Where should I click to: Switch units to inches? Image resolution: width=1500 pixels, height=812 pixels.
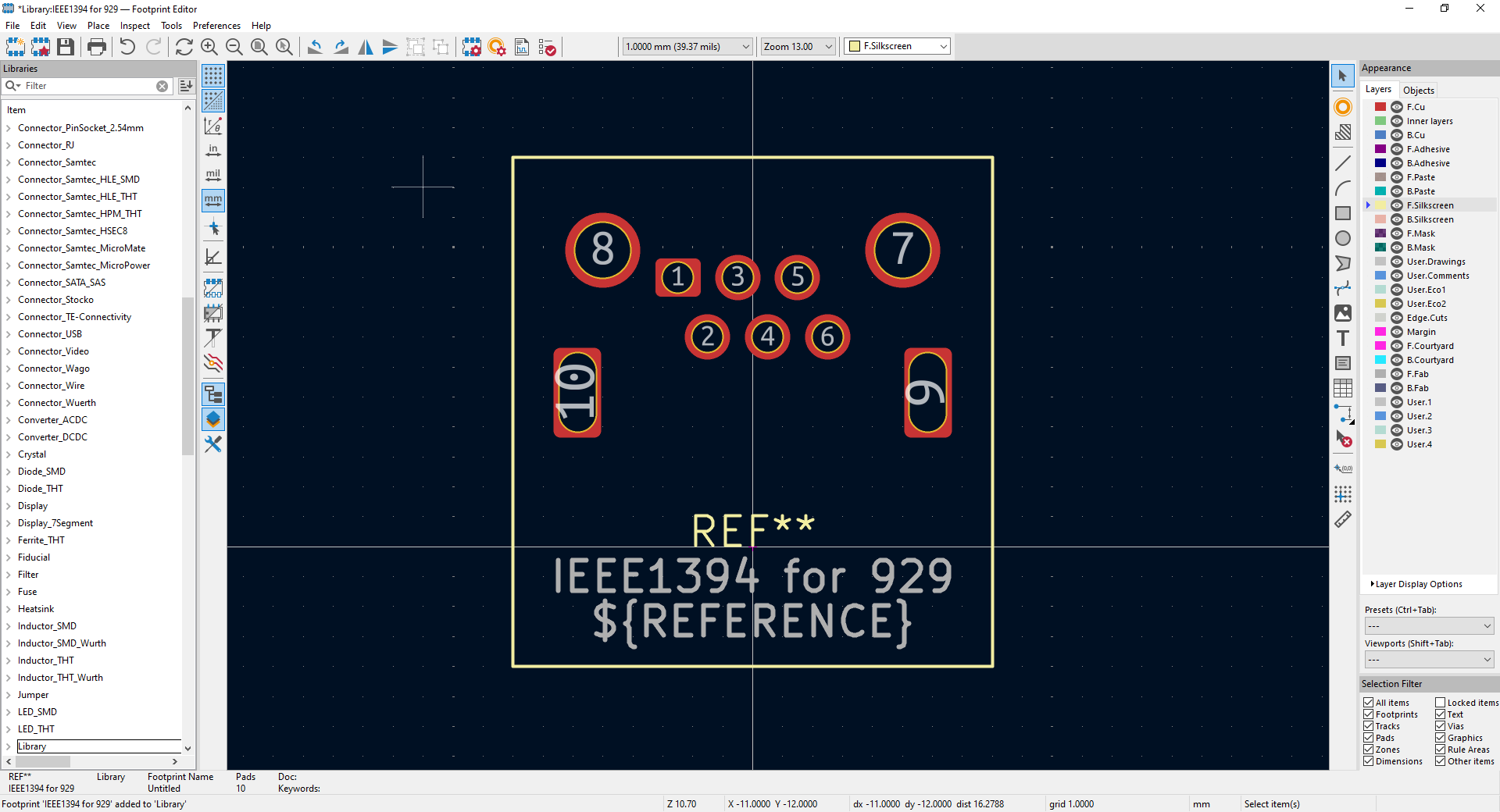[213, 150]
